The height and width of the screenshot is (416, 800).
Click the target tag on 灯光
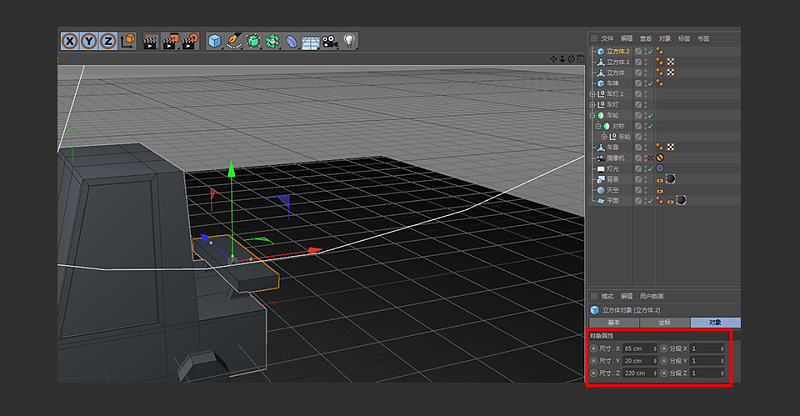point(660,168)
